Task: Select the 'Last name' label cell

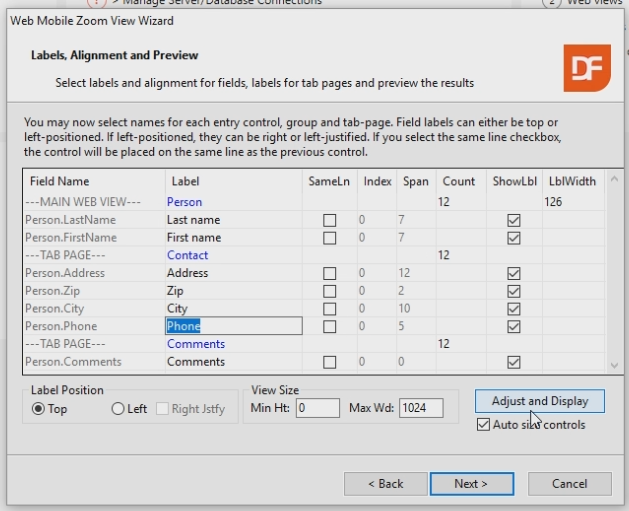Action: pyautogui.click(x=233, y=220)
